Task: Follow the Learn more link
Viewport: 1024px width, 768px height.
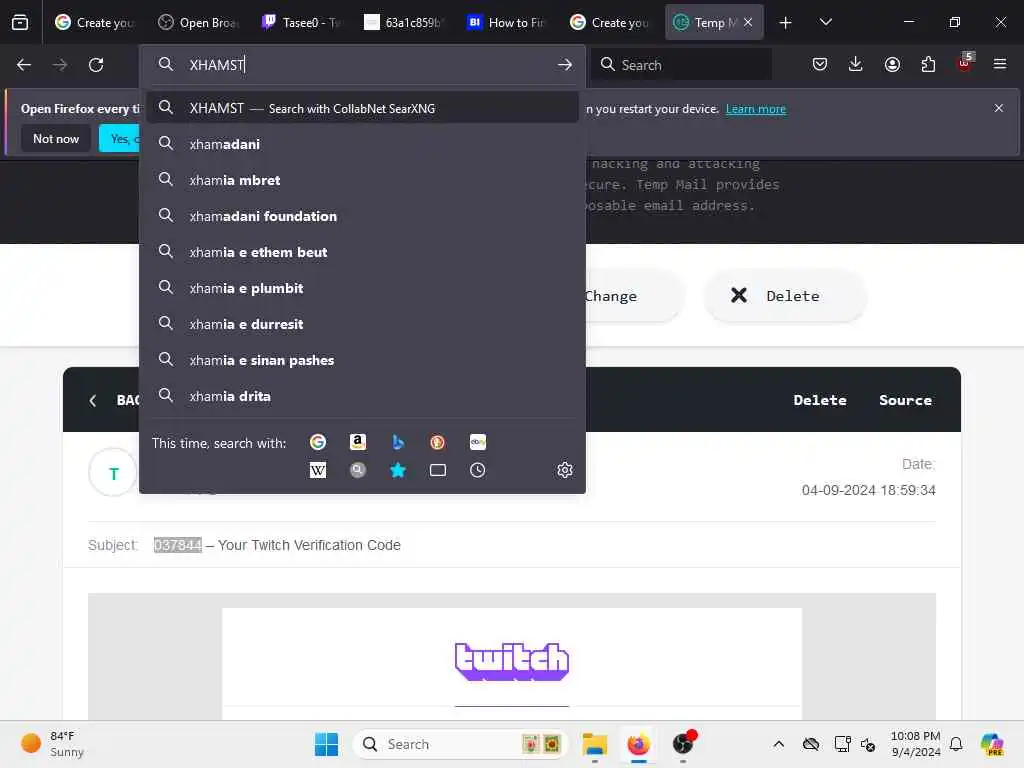Action: (756, 109)
